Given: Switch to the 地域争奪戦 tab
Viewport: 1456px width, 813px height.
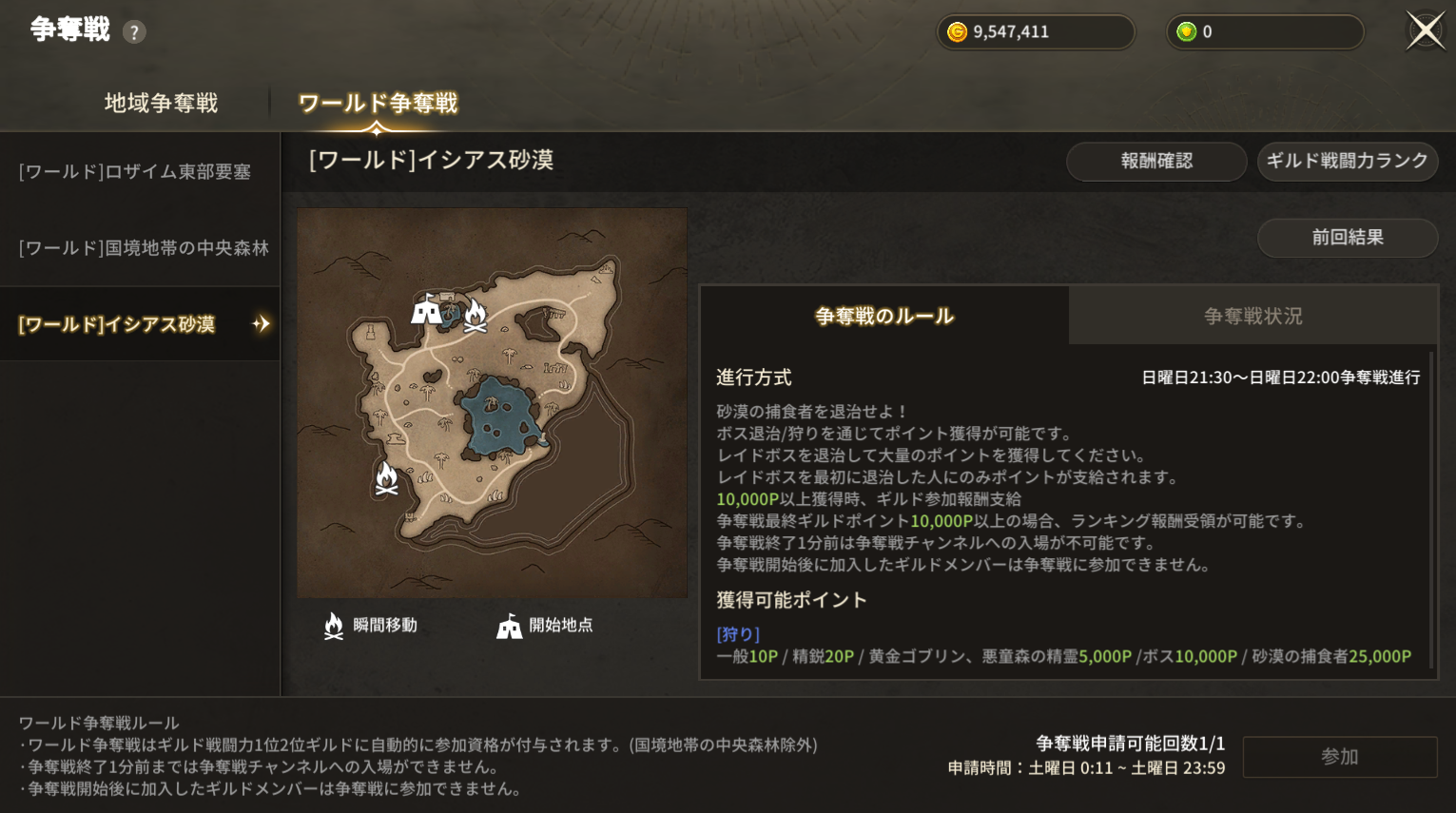Looking at the screenshot, I should coord(161,103).
